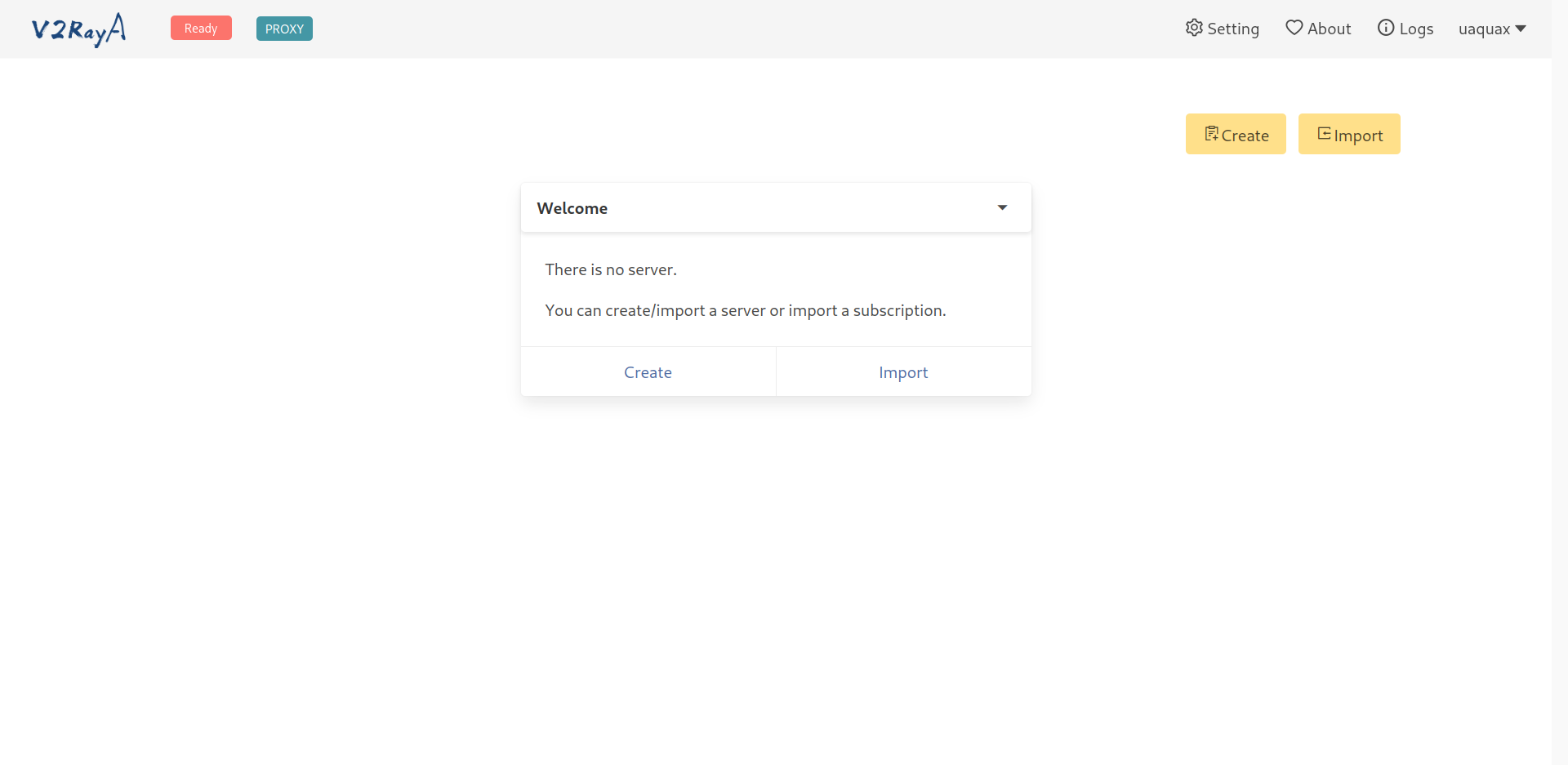Click the info circle icon beside Logs
This screenshot has height=765, width=1568.
1386,28
